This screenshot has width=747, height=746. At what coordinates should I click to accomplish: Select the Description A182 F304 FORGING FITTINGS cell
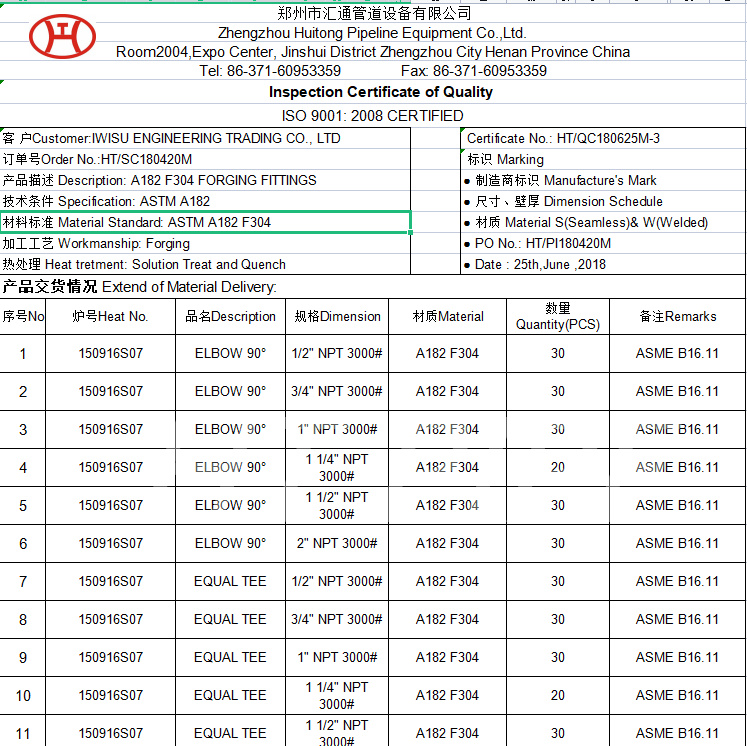(x=205, y=180)
